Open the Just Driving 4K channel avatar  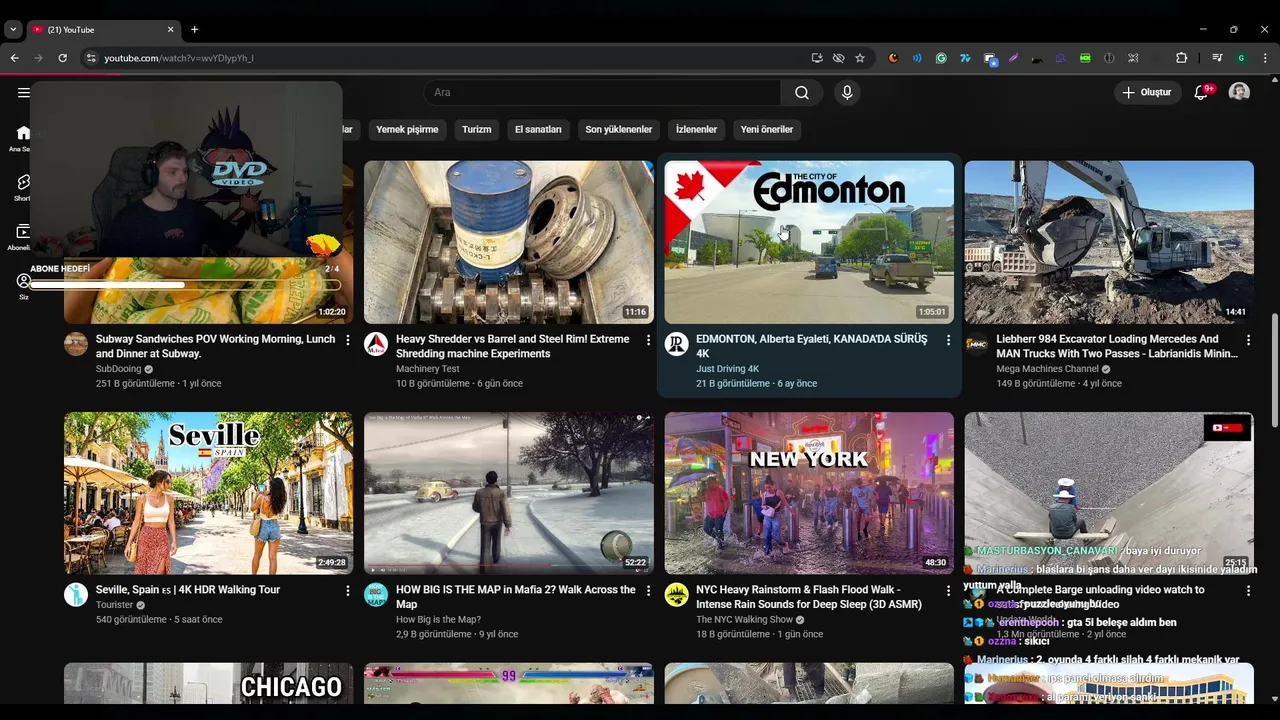[x=676, y=344]
